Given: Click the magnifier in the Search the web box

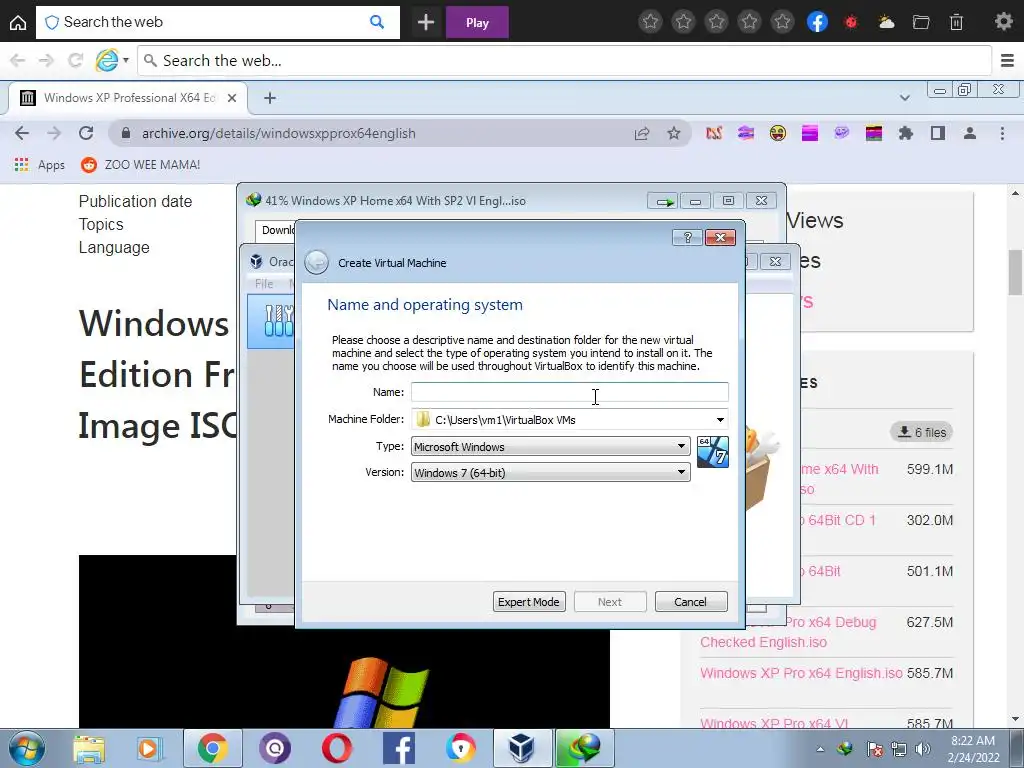Looking at the screenshot, I should (377, 22).
